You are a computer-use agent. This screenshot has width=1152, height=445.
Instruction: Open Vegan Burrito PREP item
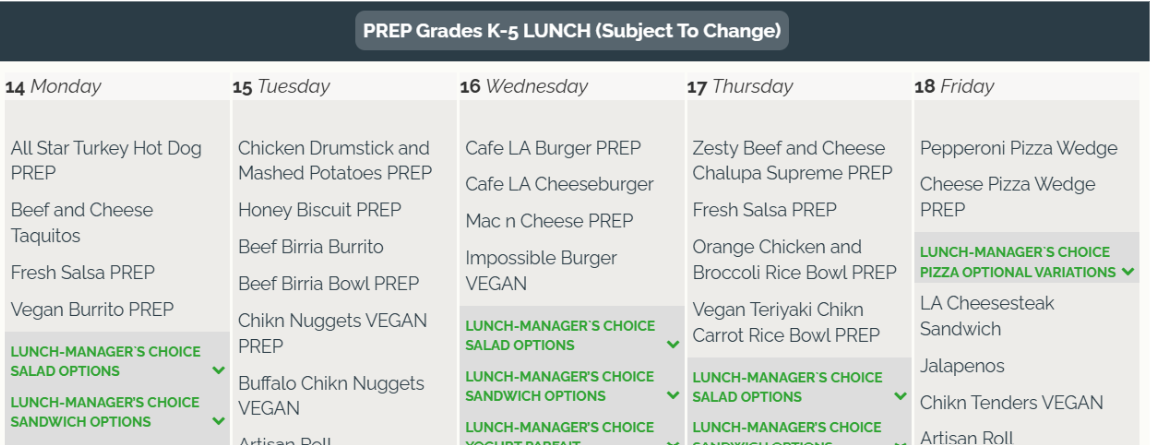92,310
